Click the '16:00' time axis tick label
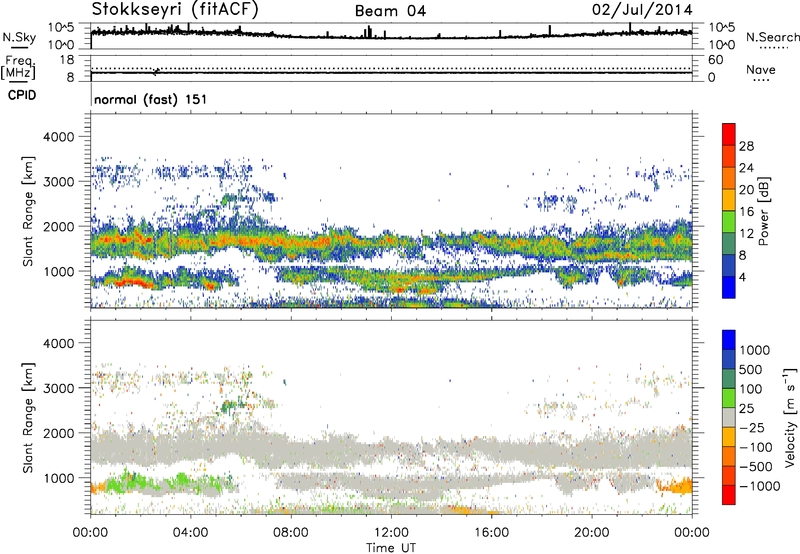Screen dimensions: 800x554 (491, 532)
